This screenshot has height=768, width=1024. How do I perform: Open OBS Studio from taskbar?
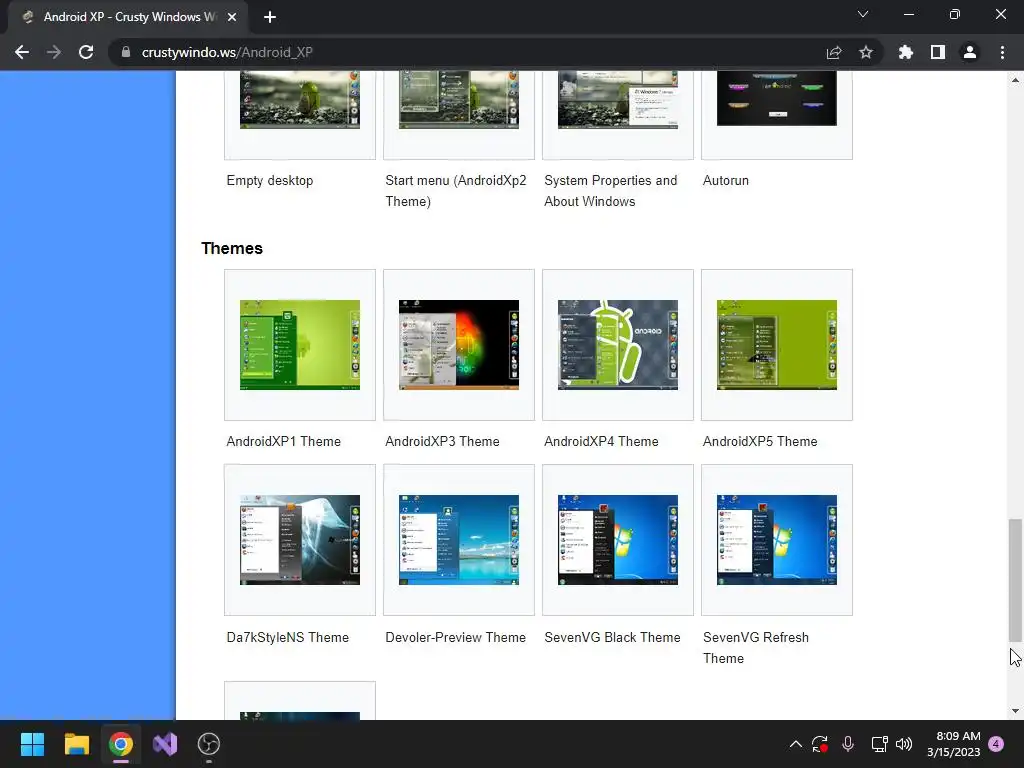click(x=209, y=744)
